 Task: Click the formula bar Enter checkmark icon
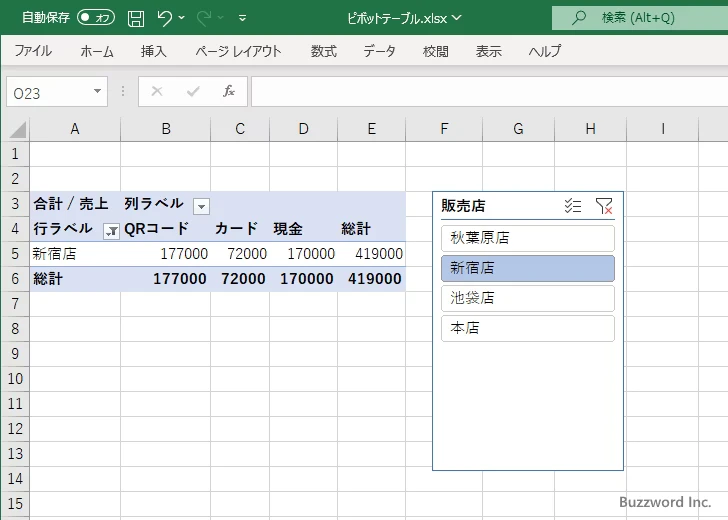(x=193, y=91)
